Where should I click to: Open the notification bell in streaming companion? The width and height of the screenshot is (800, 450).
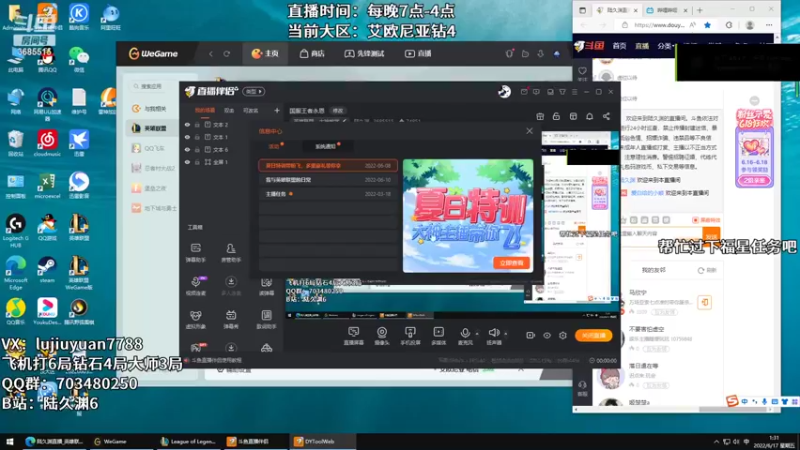tap(589, 116)
